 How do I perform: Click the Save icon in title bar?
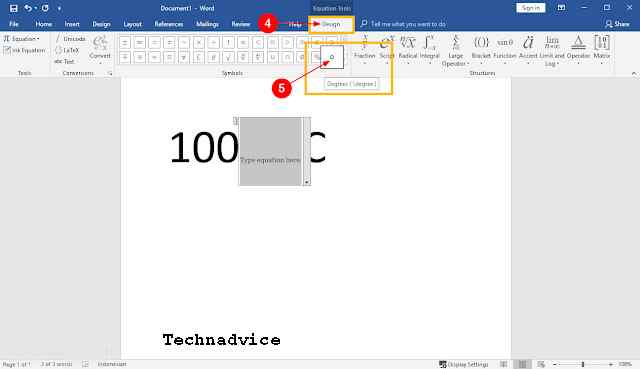pos(13,8)
